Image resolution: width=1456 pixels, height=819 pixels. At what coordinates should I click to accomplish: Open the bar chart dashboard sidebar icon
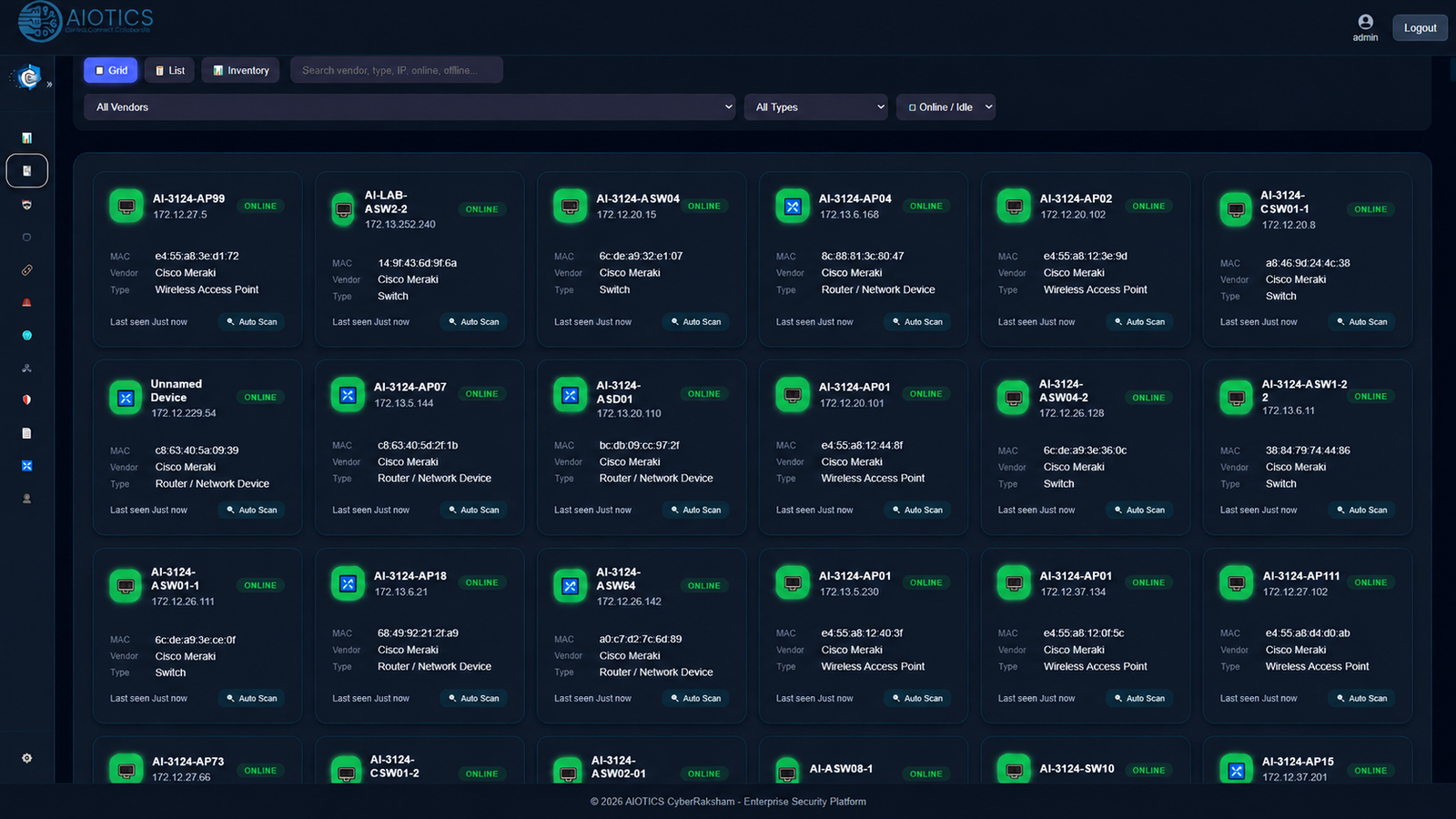point(26,138)
